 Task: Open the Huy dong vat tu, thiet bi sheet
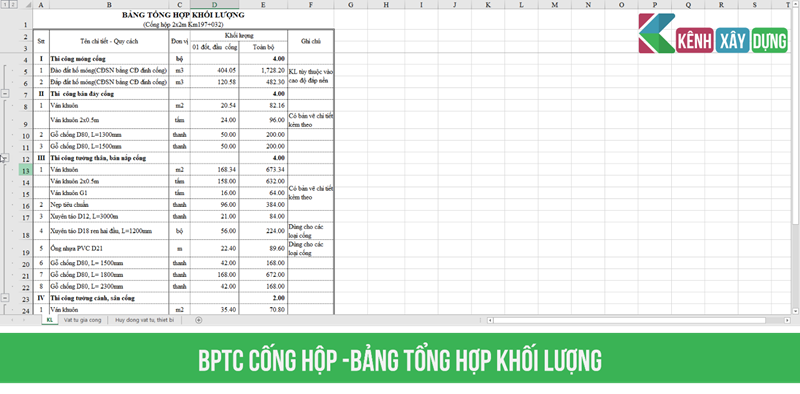[x=144, y=320]
